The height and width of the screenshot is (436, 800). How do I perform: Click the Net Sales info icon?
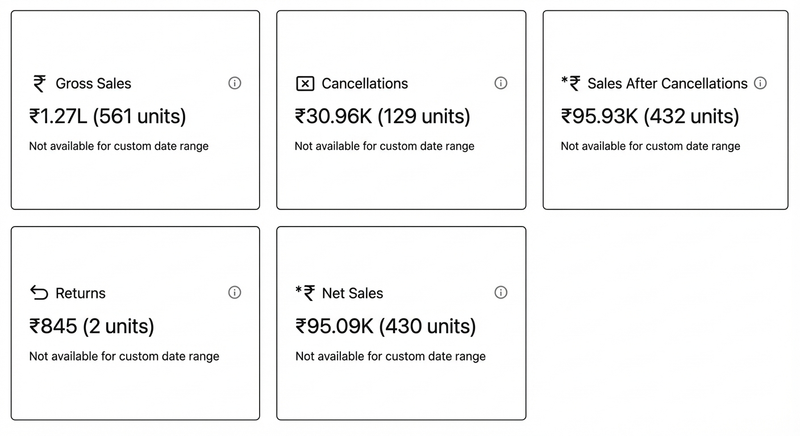(501, 293)
